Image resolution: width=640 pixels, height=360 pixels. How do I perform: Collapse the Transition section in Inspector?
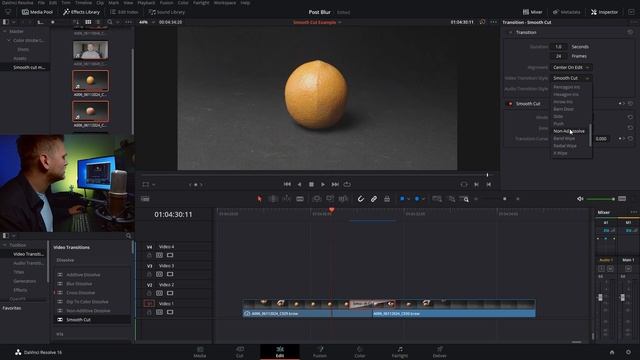pos(510,32)
